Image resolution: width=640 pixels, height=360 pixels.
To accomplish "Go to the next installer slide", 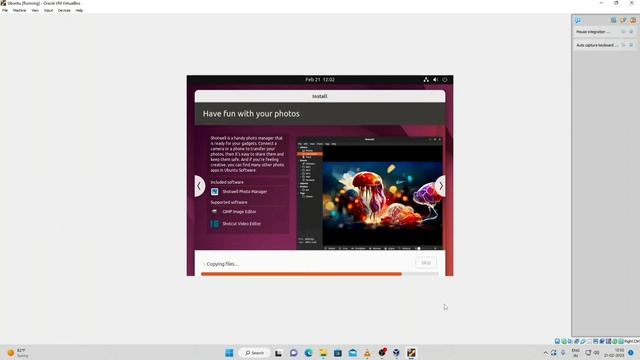I will click(440, 186).
